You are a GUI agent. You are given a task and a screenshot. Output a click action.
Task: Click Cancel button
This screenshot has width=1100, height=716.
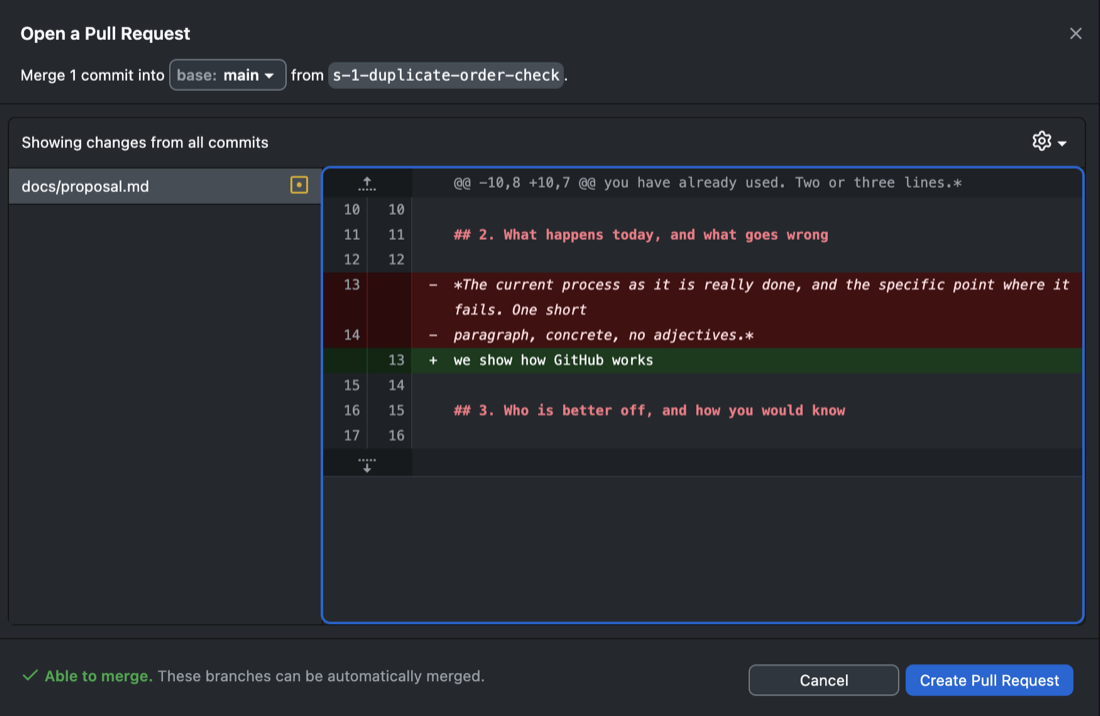(x=824, y=680)
